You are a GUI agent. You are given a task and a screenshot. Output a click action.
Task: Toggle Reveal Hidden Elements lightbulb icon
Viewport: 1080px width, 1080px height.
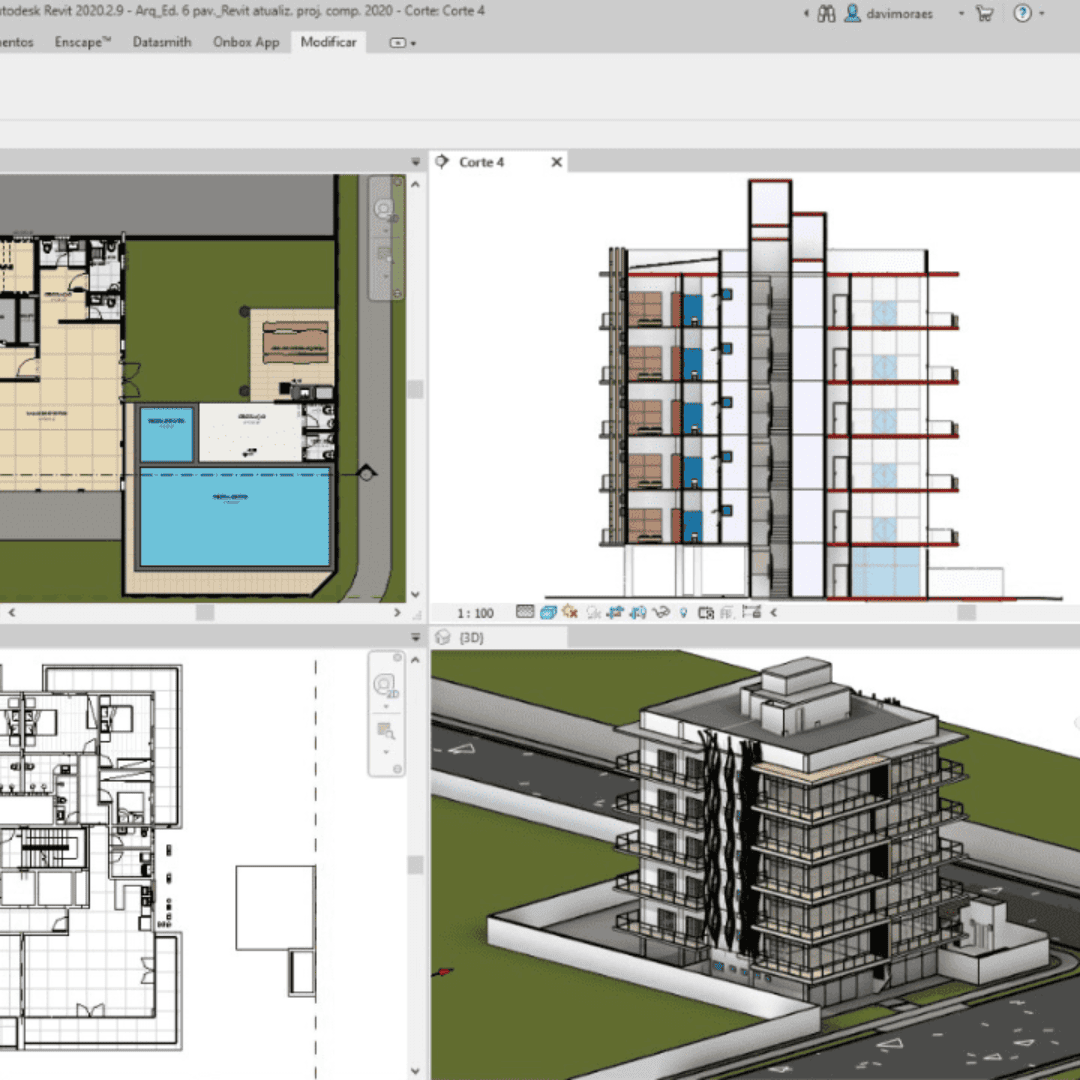(683, 612)
